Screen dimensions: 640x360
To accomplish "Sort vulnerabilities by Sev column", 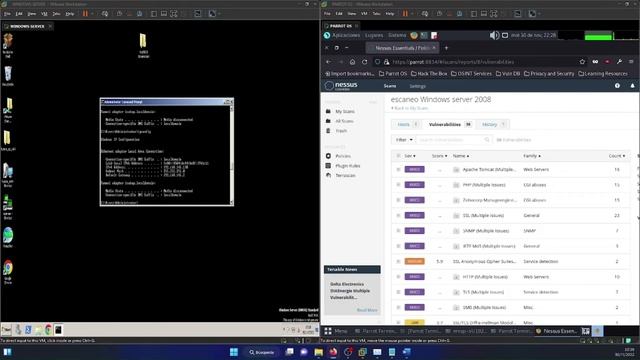I will [410, 156].
